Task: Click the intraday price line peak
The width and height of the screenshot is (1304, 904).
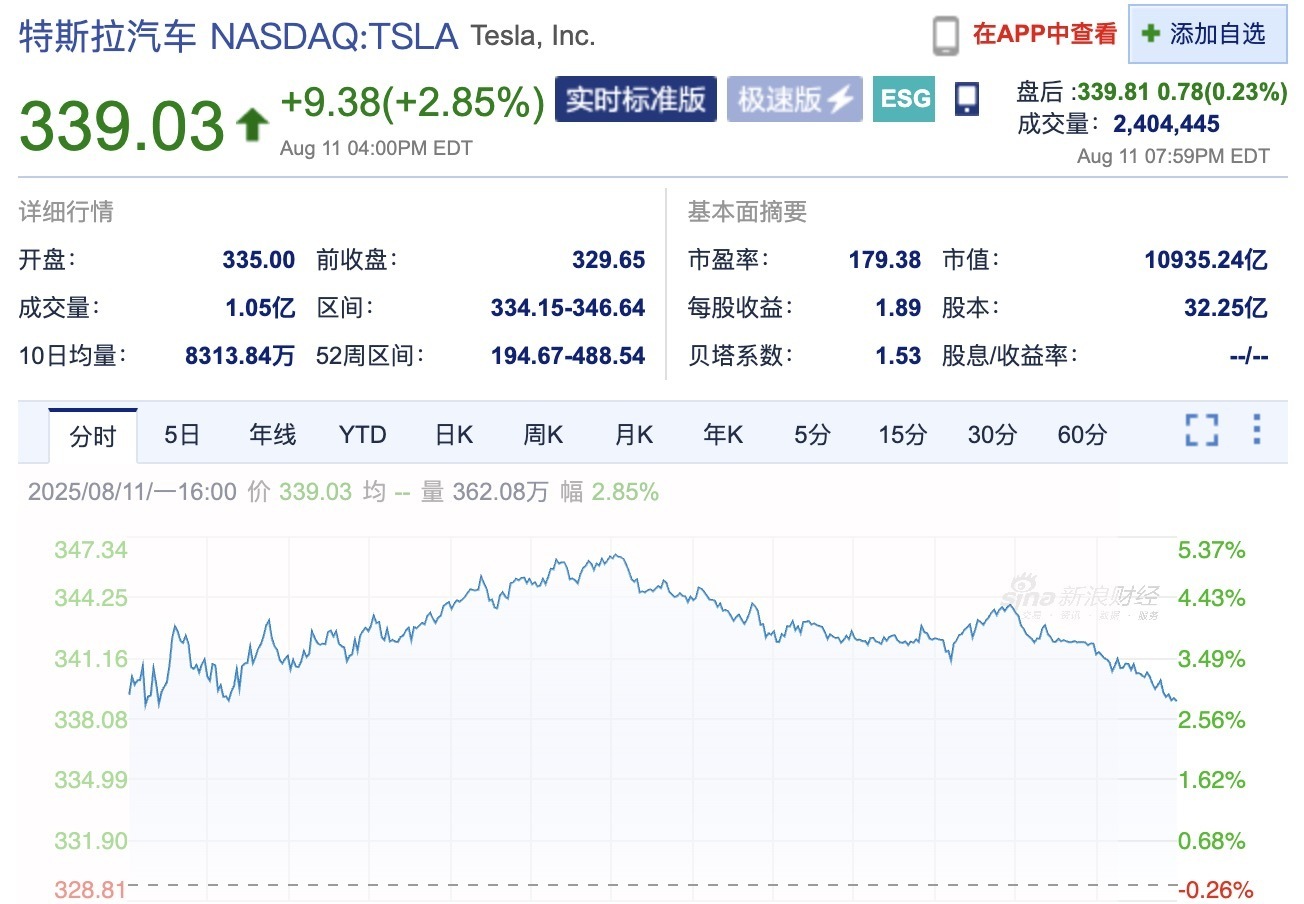Action: (618, 556)
